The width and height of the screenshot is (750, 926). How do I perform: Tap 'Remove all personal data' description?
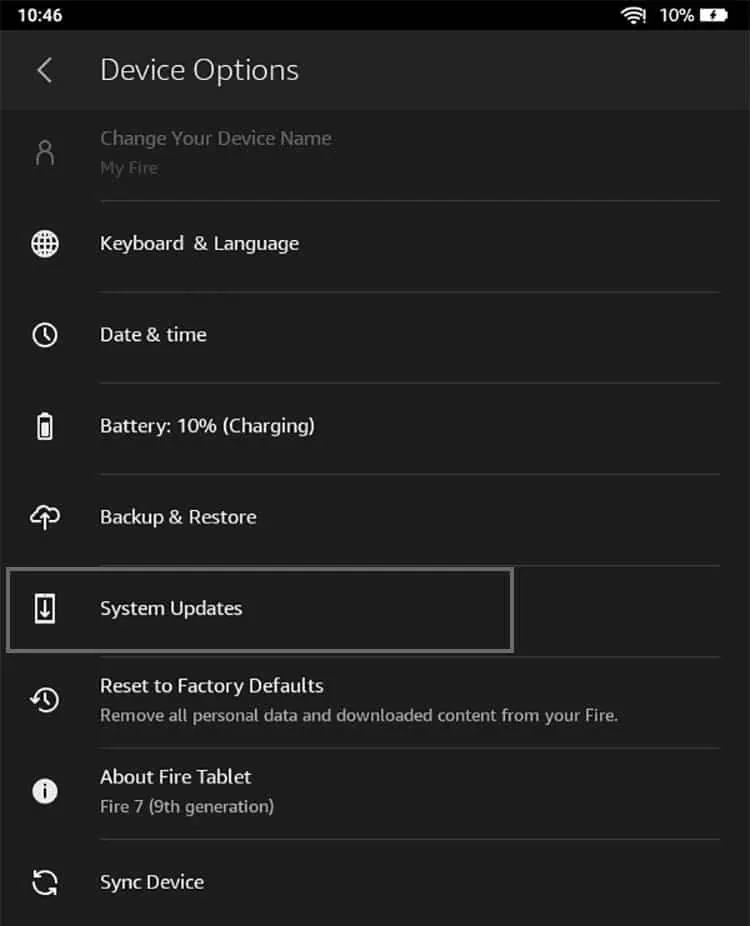(358, 716)
